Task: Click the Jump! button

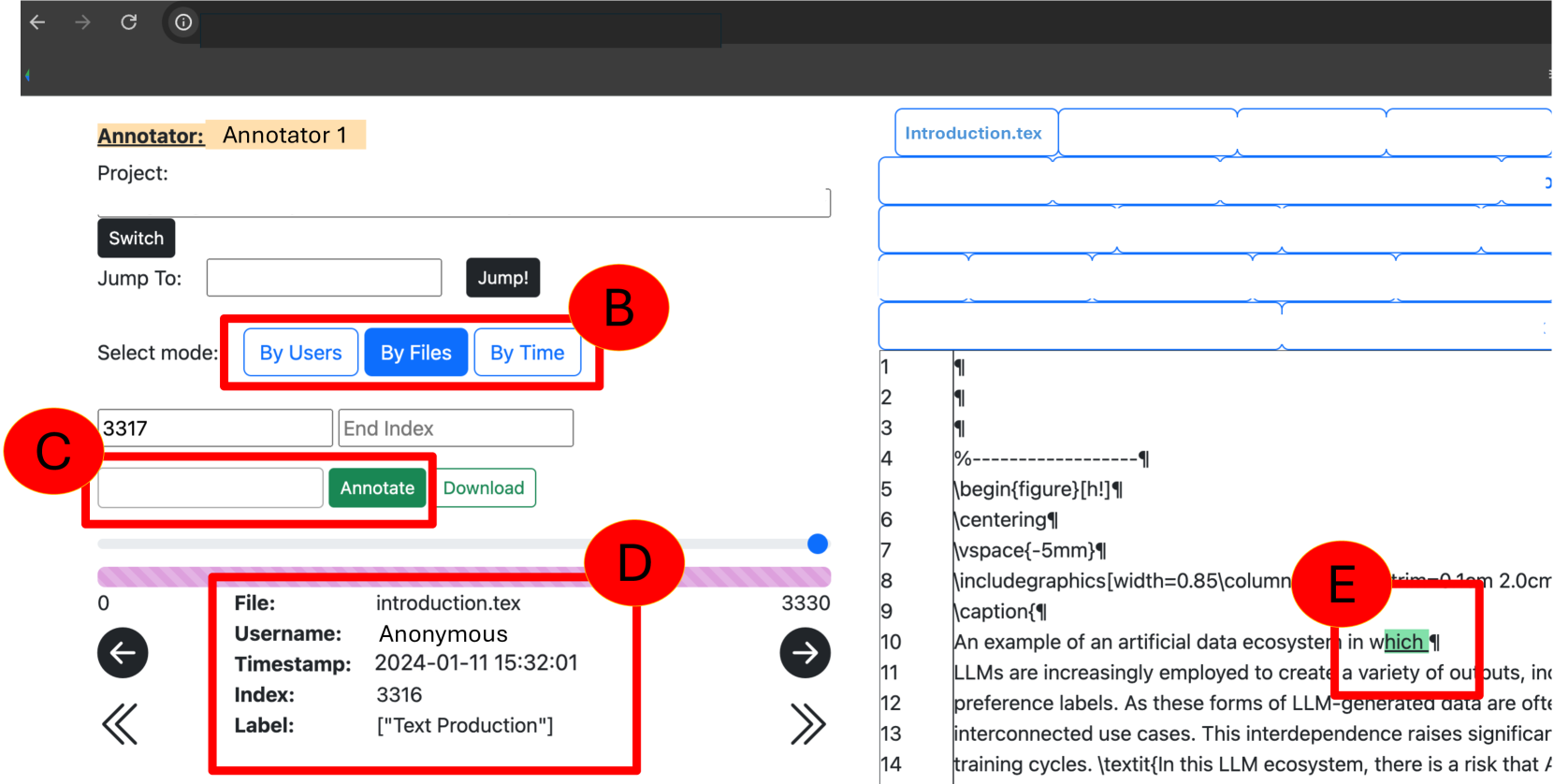Action: (x=503, y=278)
